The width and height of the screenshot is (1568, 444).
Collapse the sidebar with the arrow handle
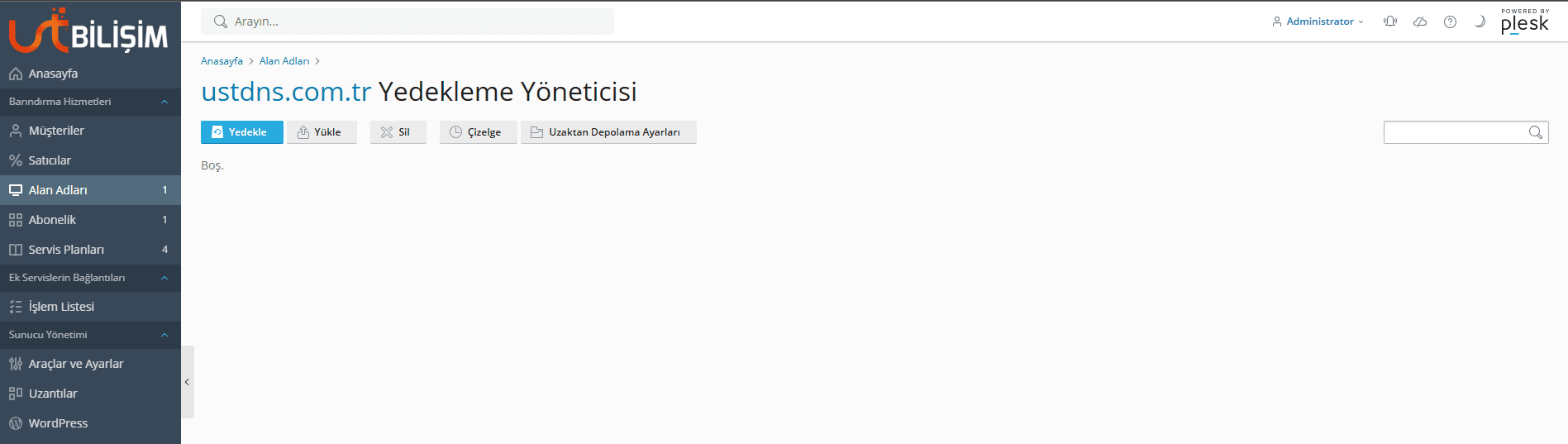pyautogui.click(x=188, y=382)
